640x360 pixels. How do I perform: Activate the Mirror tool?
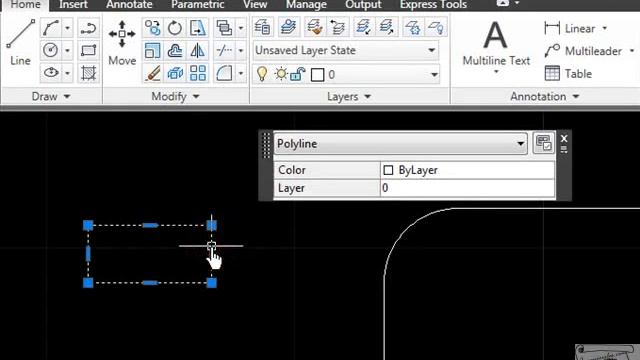pyautogui.click(x=198, y=51)
